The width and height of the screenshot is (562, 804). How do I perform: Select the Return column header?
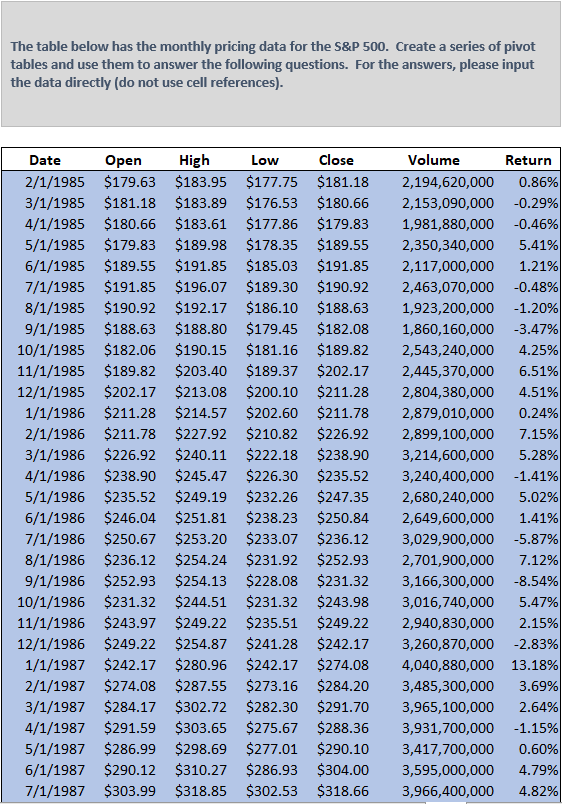[x=528, y=160]
